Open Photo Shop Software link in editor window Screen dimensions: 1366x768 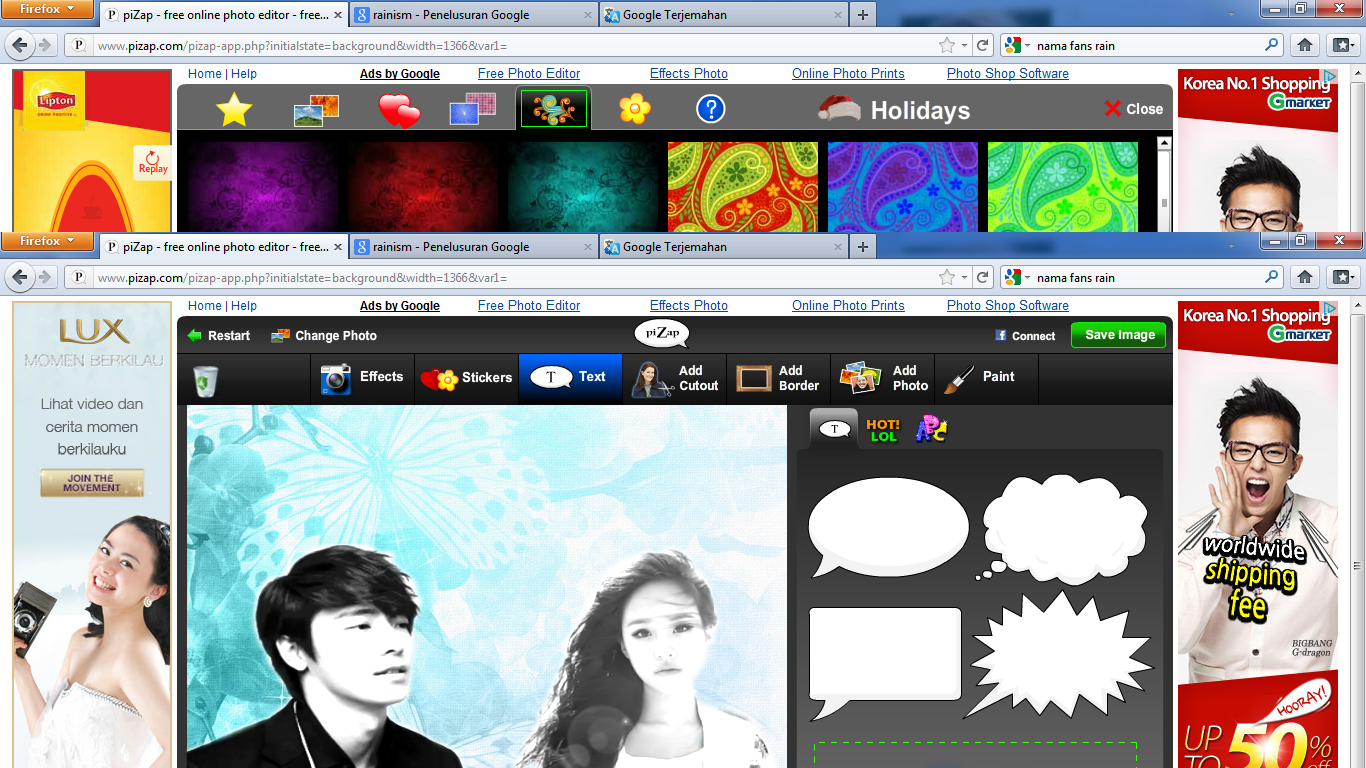1008,306
